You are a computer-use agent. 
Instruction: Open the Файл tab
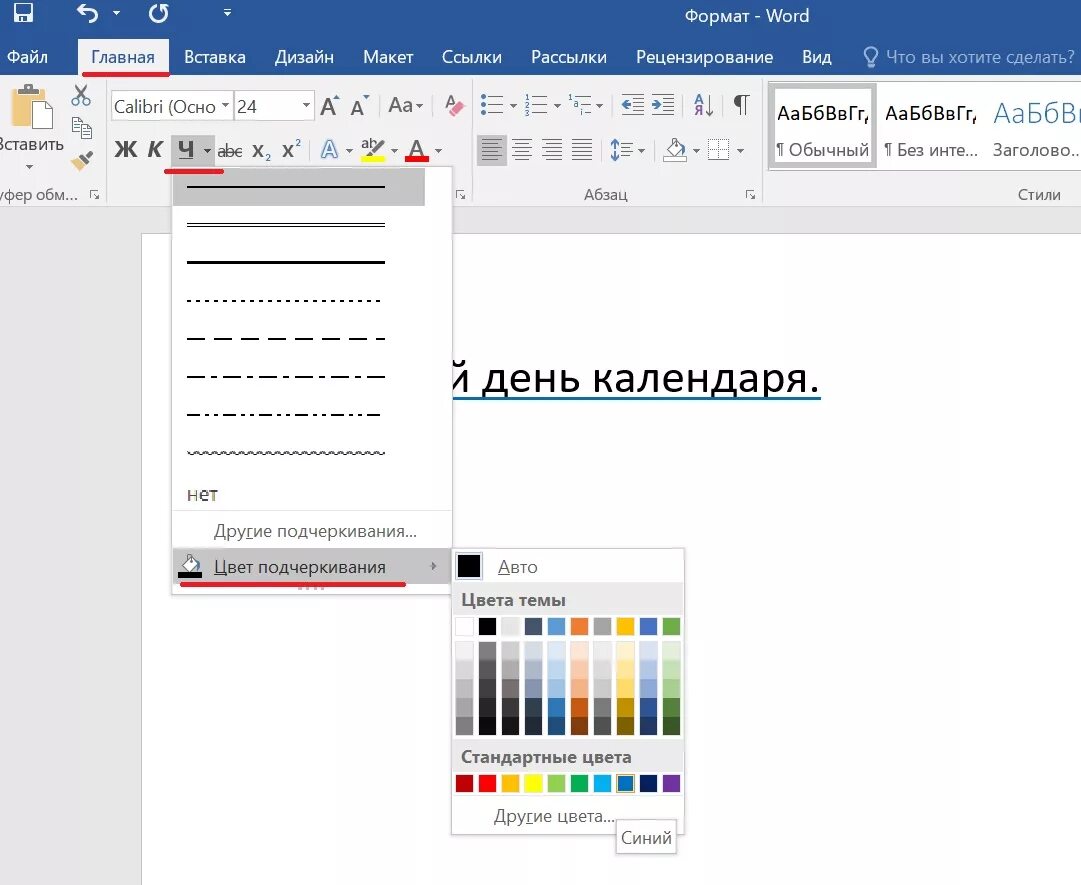click(x=28, y=57)
